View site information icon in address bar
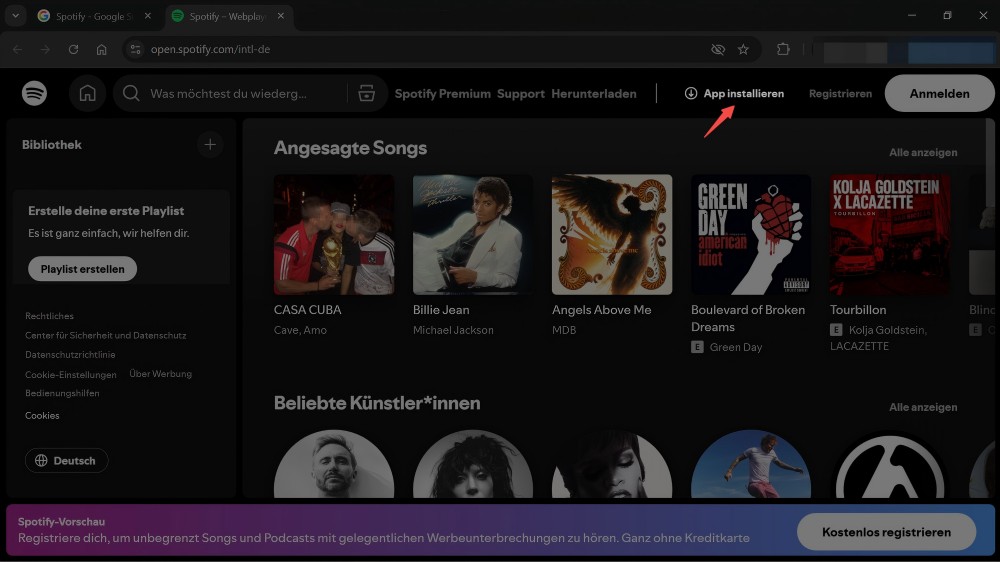The image size is (1000, 562). (135, 49)
